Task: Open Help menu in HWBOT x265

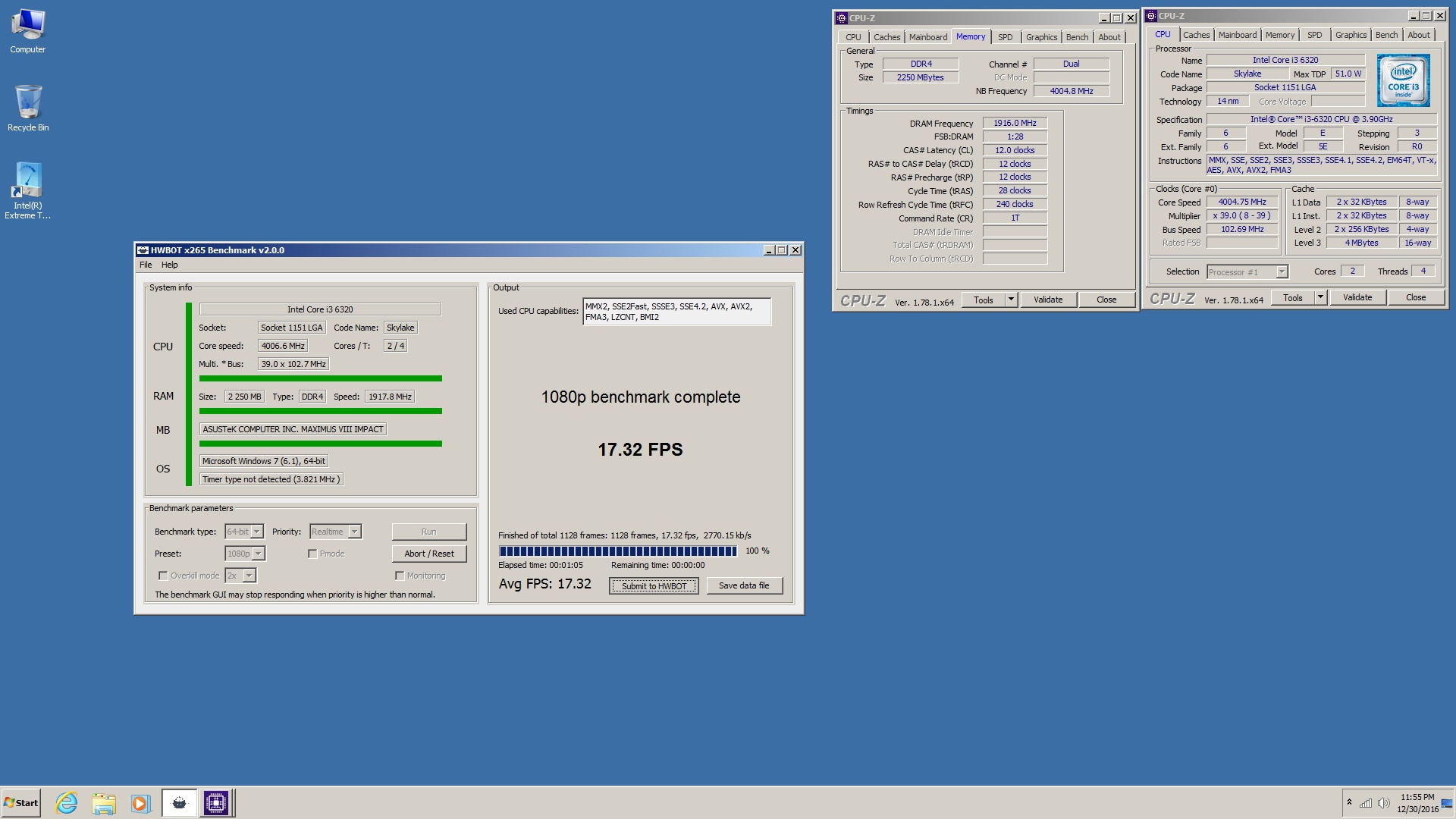Action: [x=169, y=265]
